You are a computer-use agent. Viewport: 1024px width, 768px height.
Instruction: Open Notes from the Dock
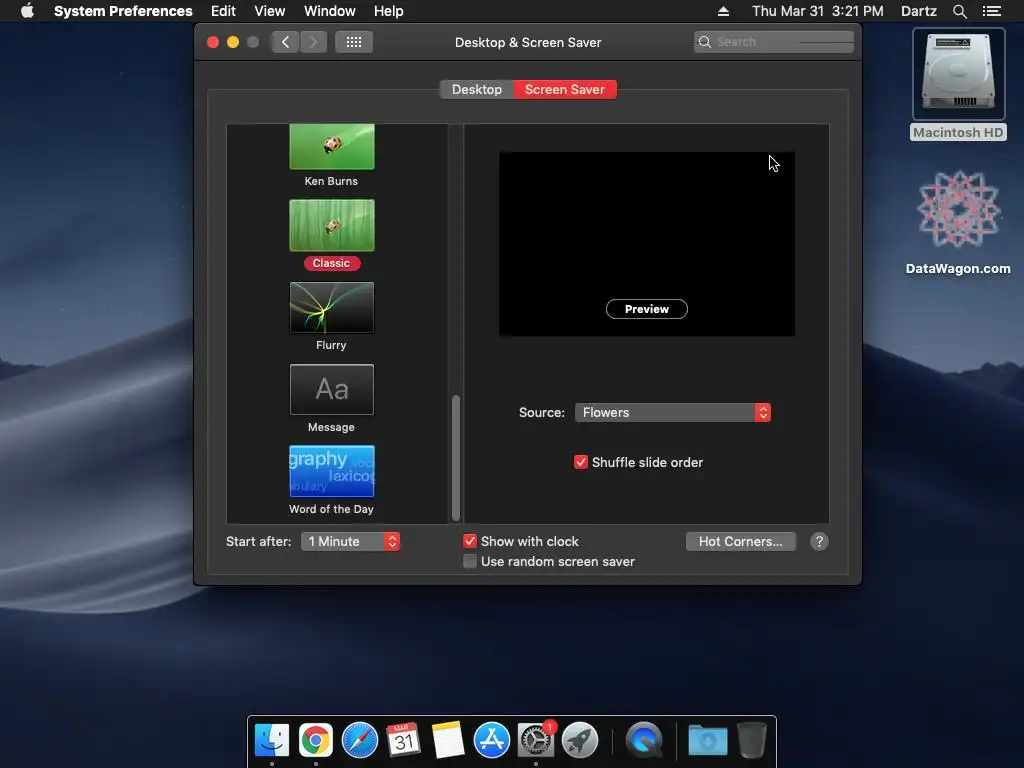[x=447, y=741]
